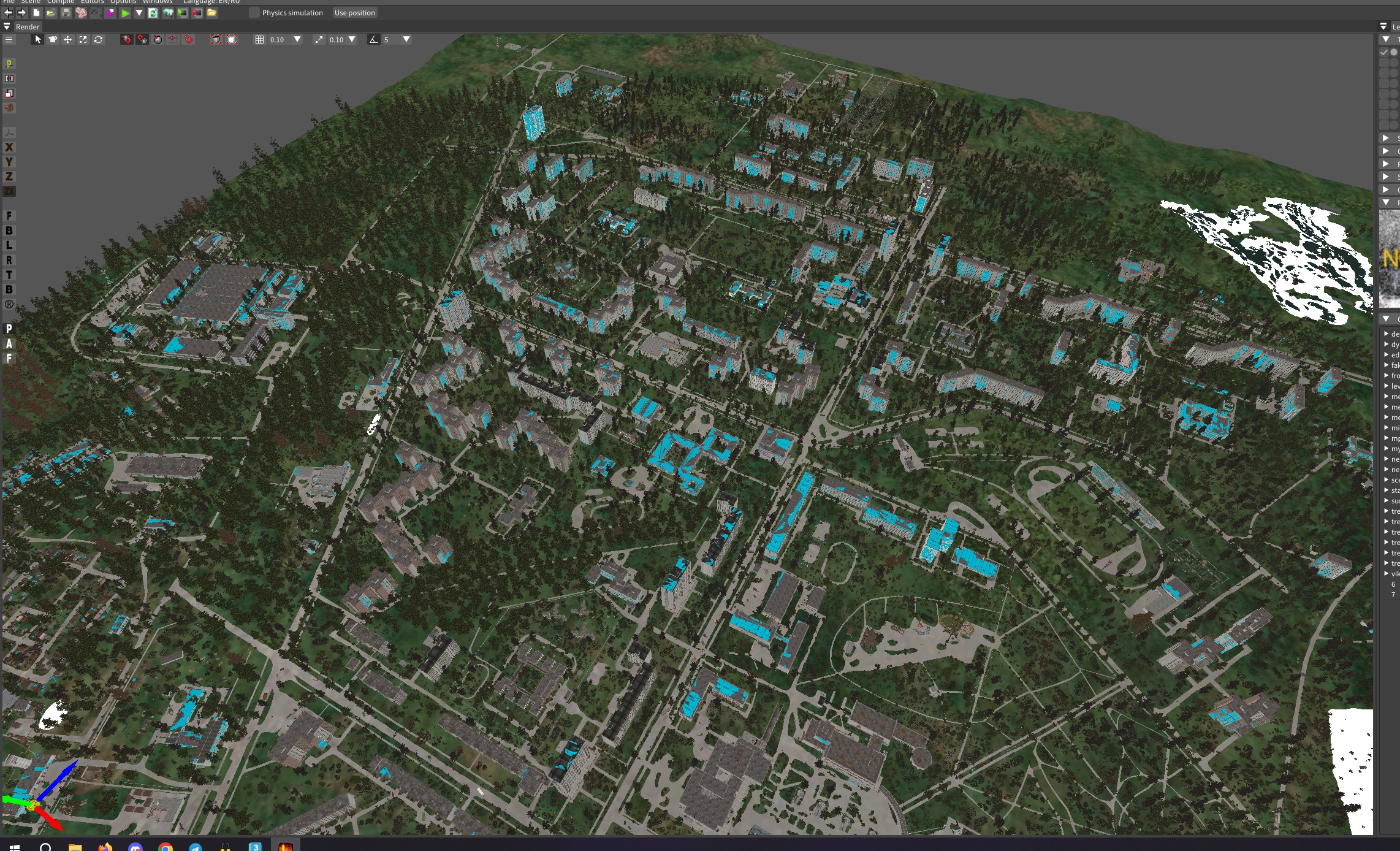Viewport: 1400px width, 851px height.
Task: Click the X axis lock button
Action: tap(9, 147)
